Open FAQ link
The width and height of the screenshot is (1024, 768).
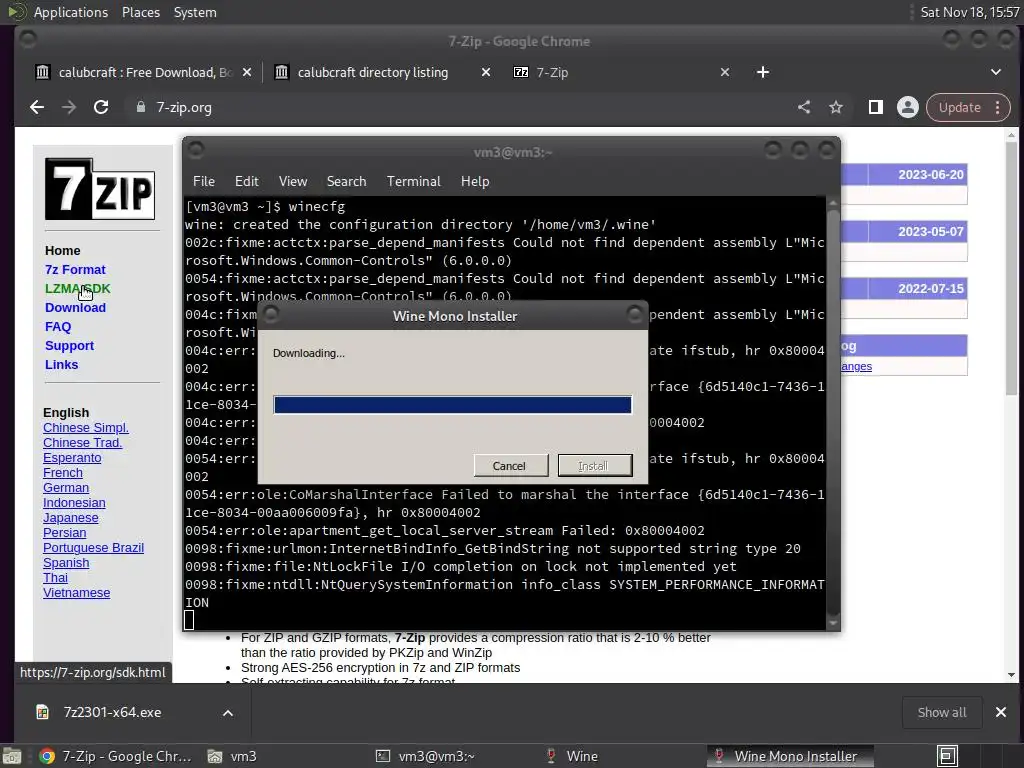57,327
